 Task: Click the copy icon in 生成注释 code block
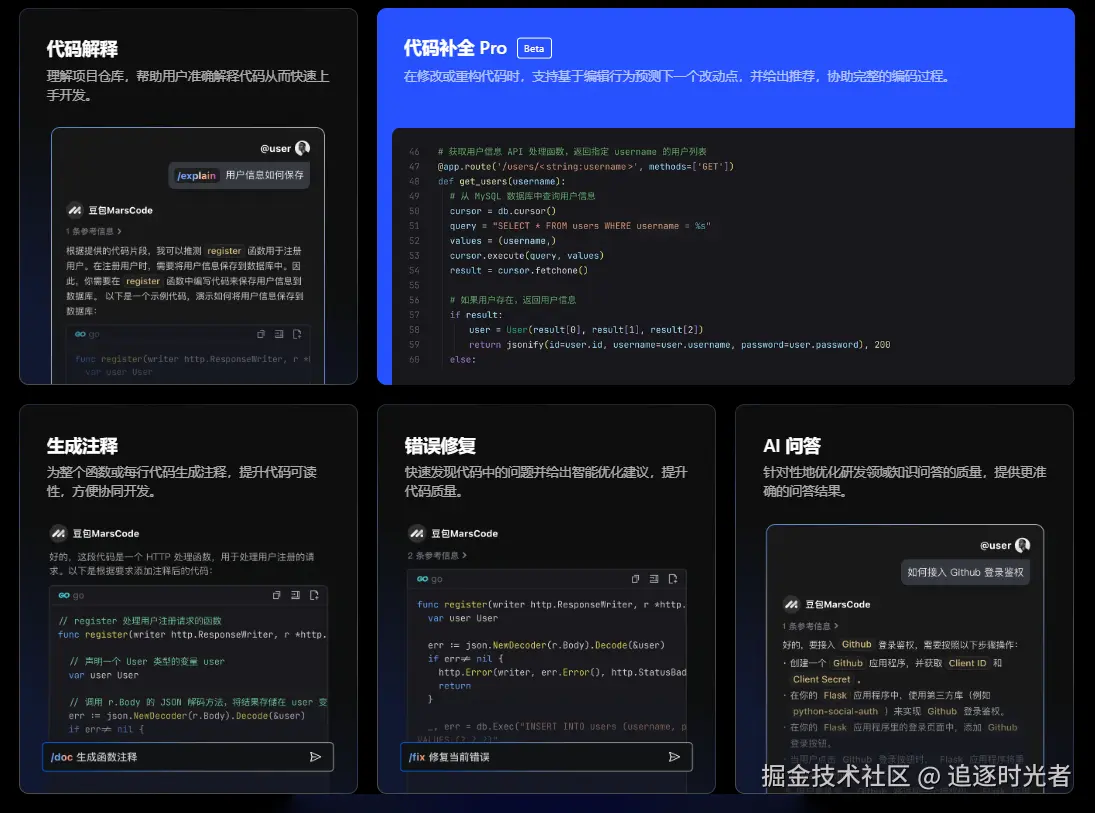tap(277, 595)
